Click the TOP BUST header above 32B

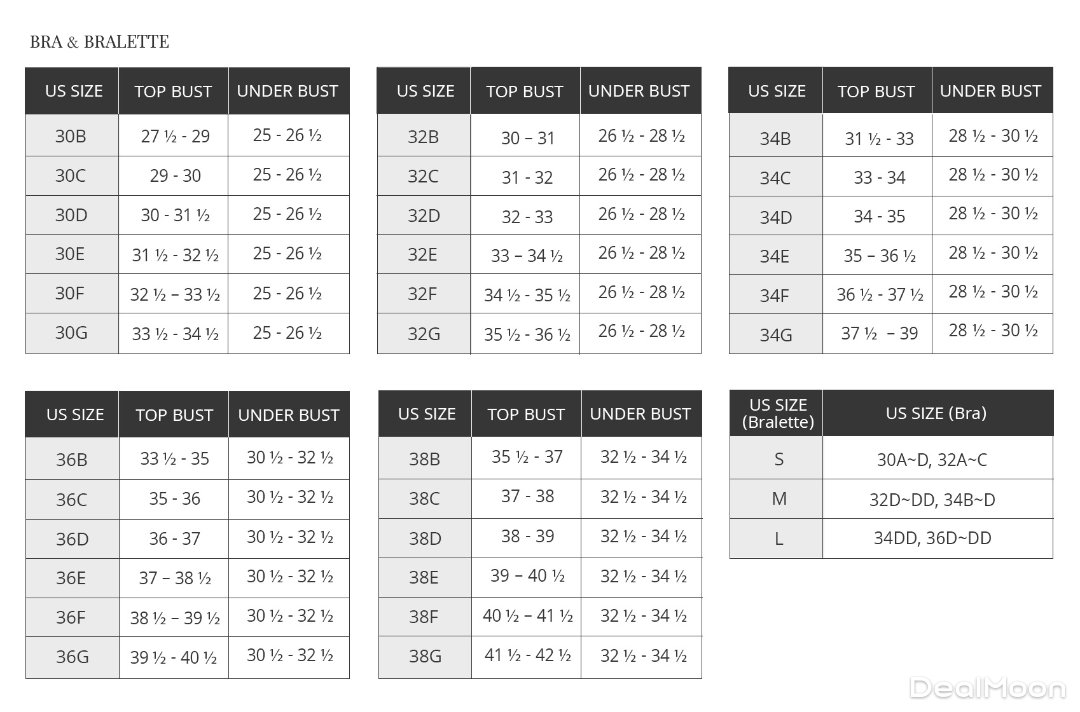coord(525,91)
